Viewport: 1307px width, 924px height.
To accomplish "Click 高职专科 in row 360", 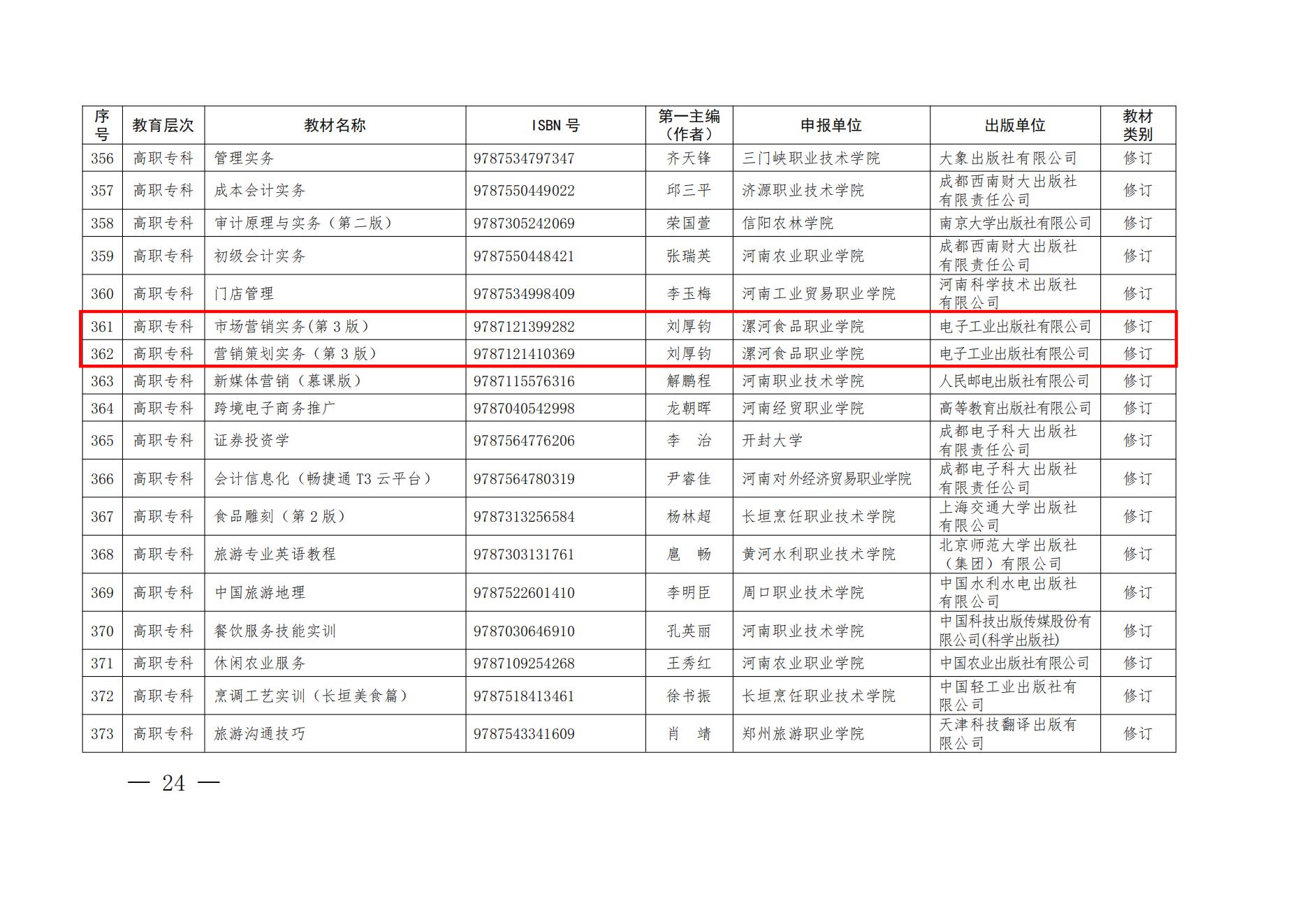I will coord(163,293).
